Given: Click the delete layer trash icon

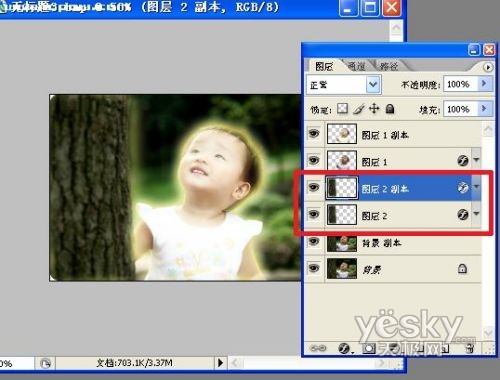Looking at the screenshot, I should 470,349.
